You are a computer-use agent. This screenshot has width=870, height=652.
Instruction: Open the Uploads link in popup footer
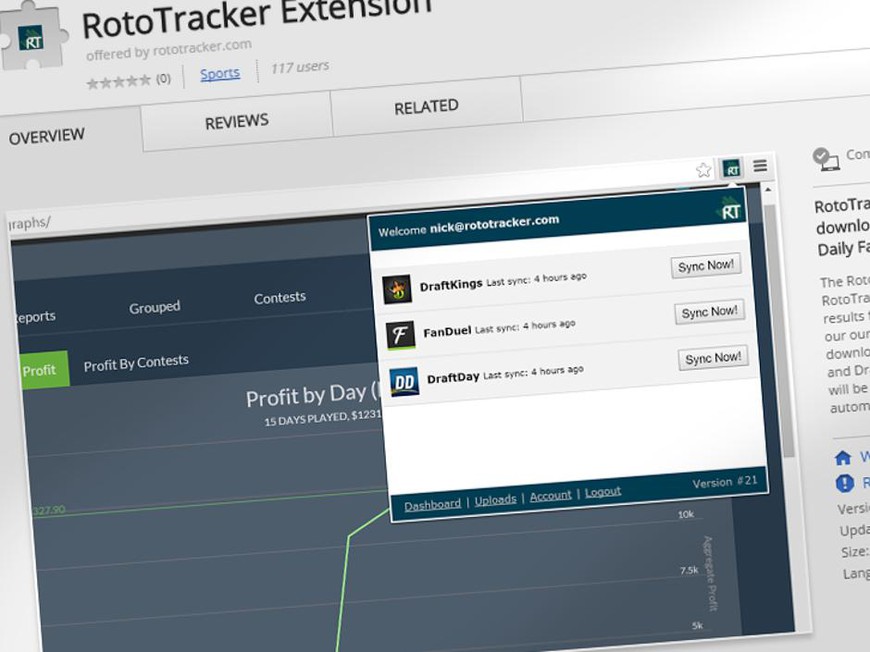[x=495, y=499]
